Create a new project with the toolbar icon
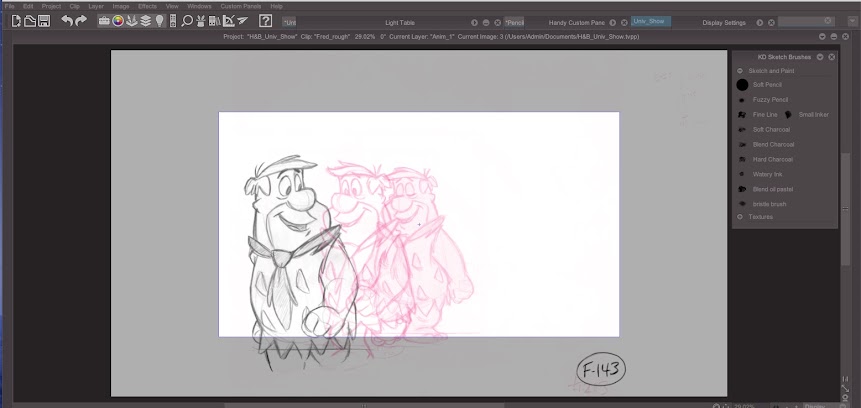This screenshot has height=408, width=861. pos(16,21)
